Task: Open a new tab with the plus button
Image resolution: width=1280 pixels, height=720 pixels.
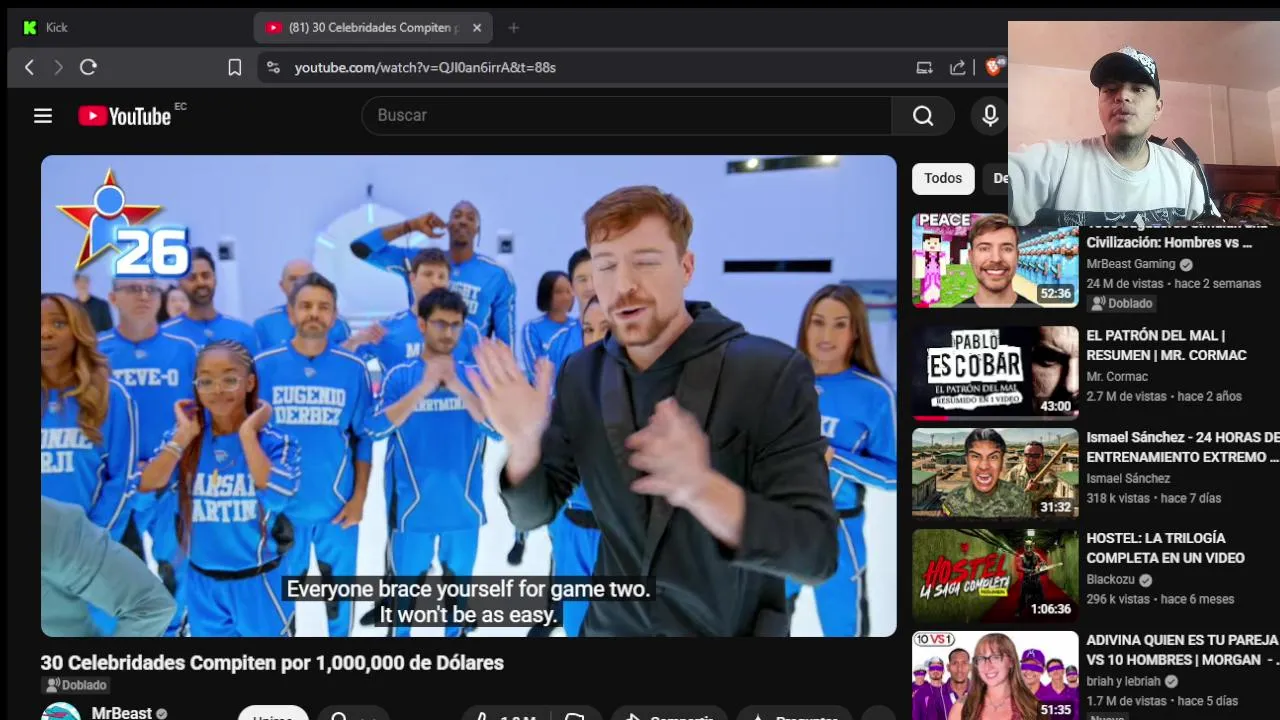Action: click(513, 28)
